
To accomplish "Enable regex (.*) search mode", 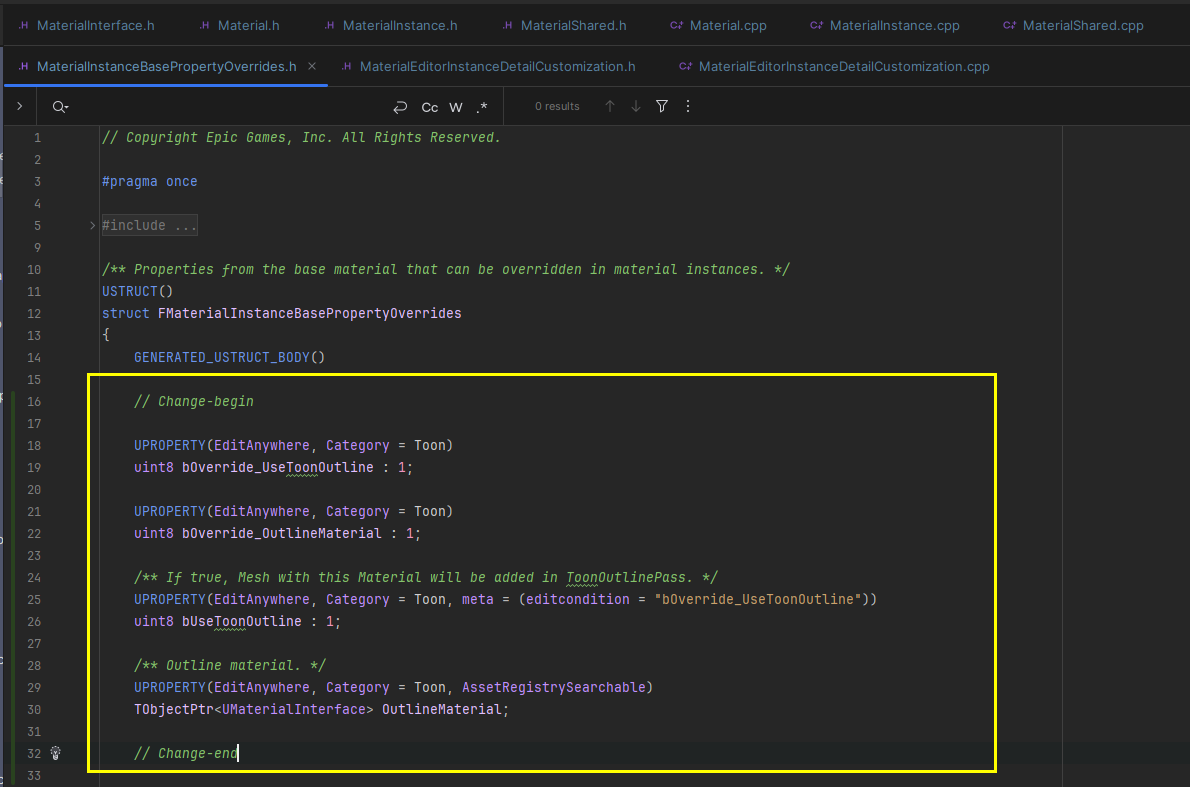I will click(481, 106).
